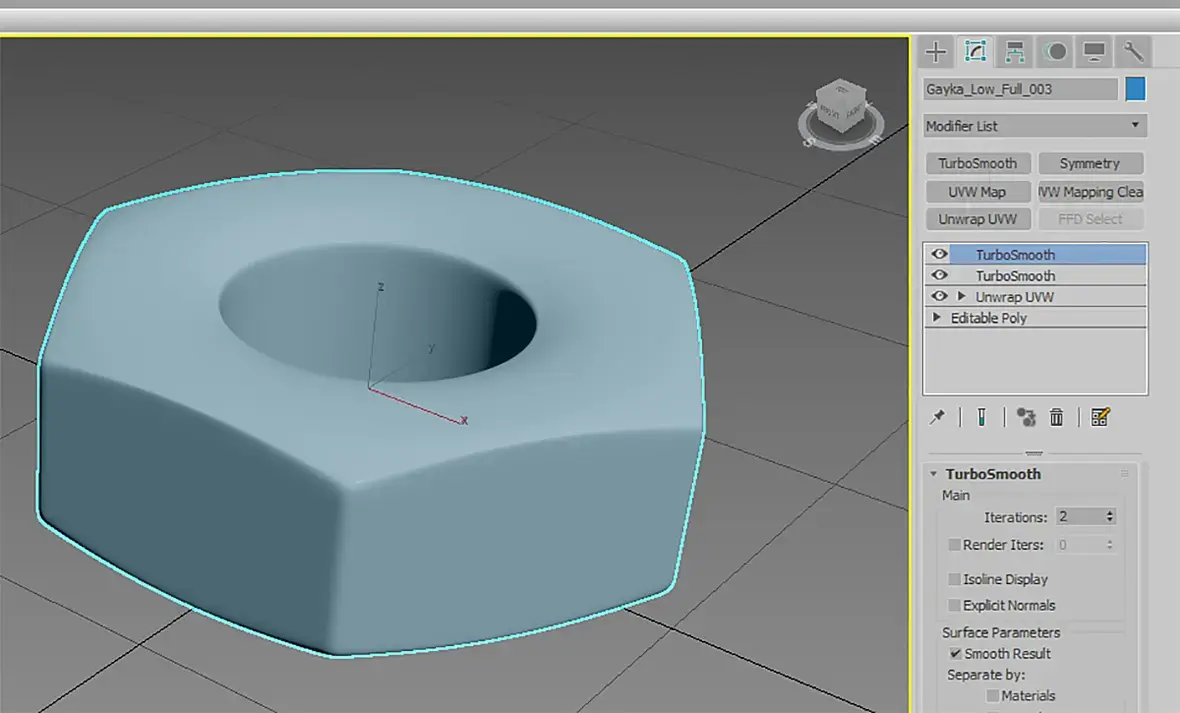The image size is (1180, 713).
Task: Click the Unwrap UVW modifier button
Action: [978, 219]
